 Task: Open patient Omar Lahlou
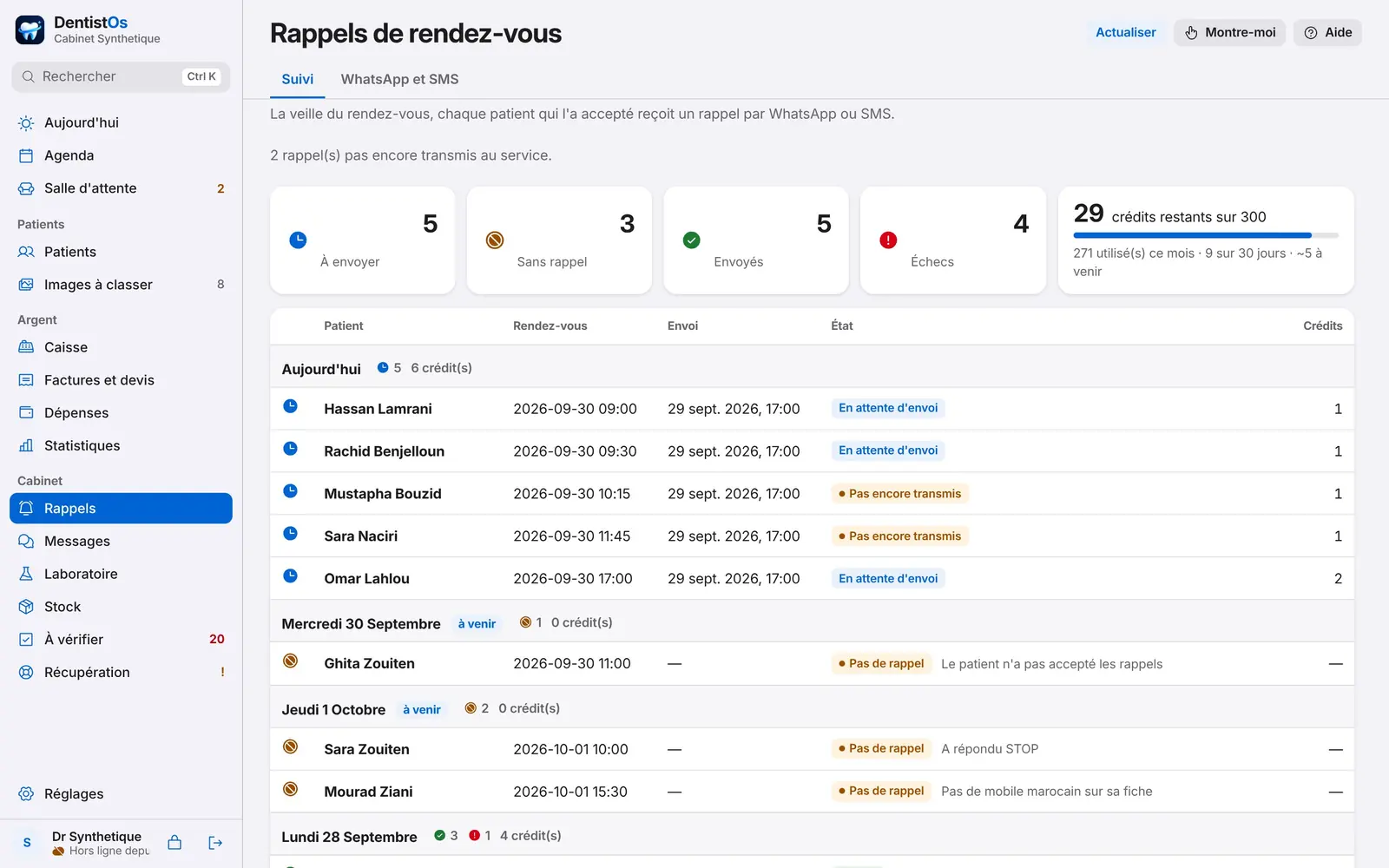click(366, 579)
